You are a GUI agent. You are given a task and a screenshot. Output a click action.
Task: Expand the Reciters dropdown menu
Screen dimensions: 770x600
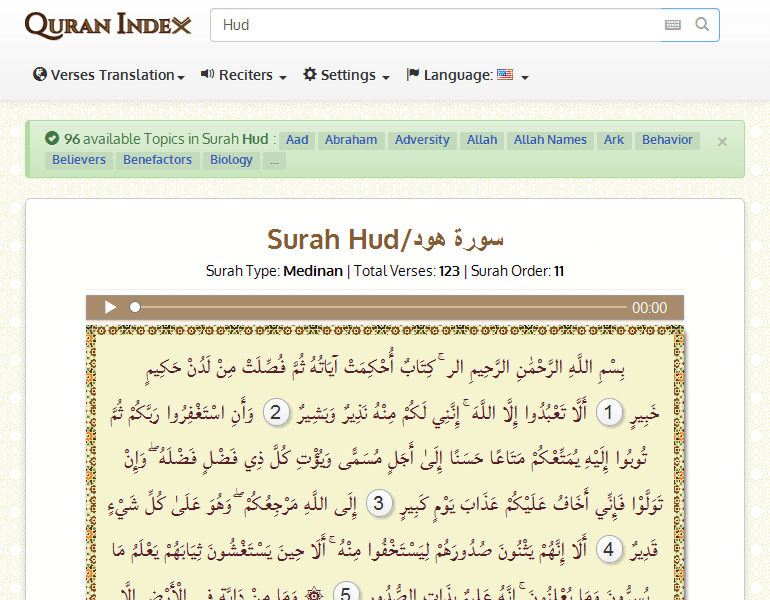click(244, 75)
